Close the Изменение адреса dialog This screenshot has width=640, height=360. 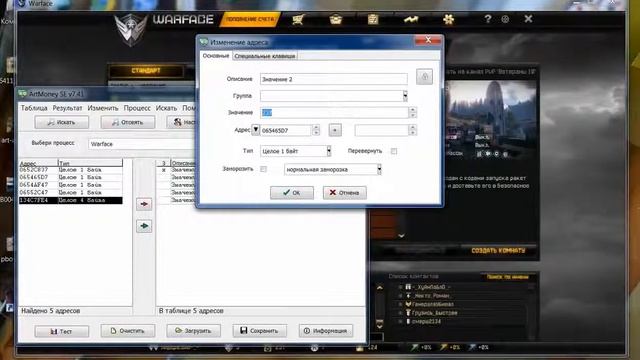coord(428,40)
